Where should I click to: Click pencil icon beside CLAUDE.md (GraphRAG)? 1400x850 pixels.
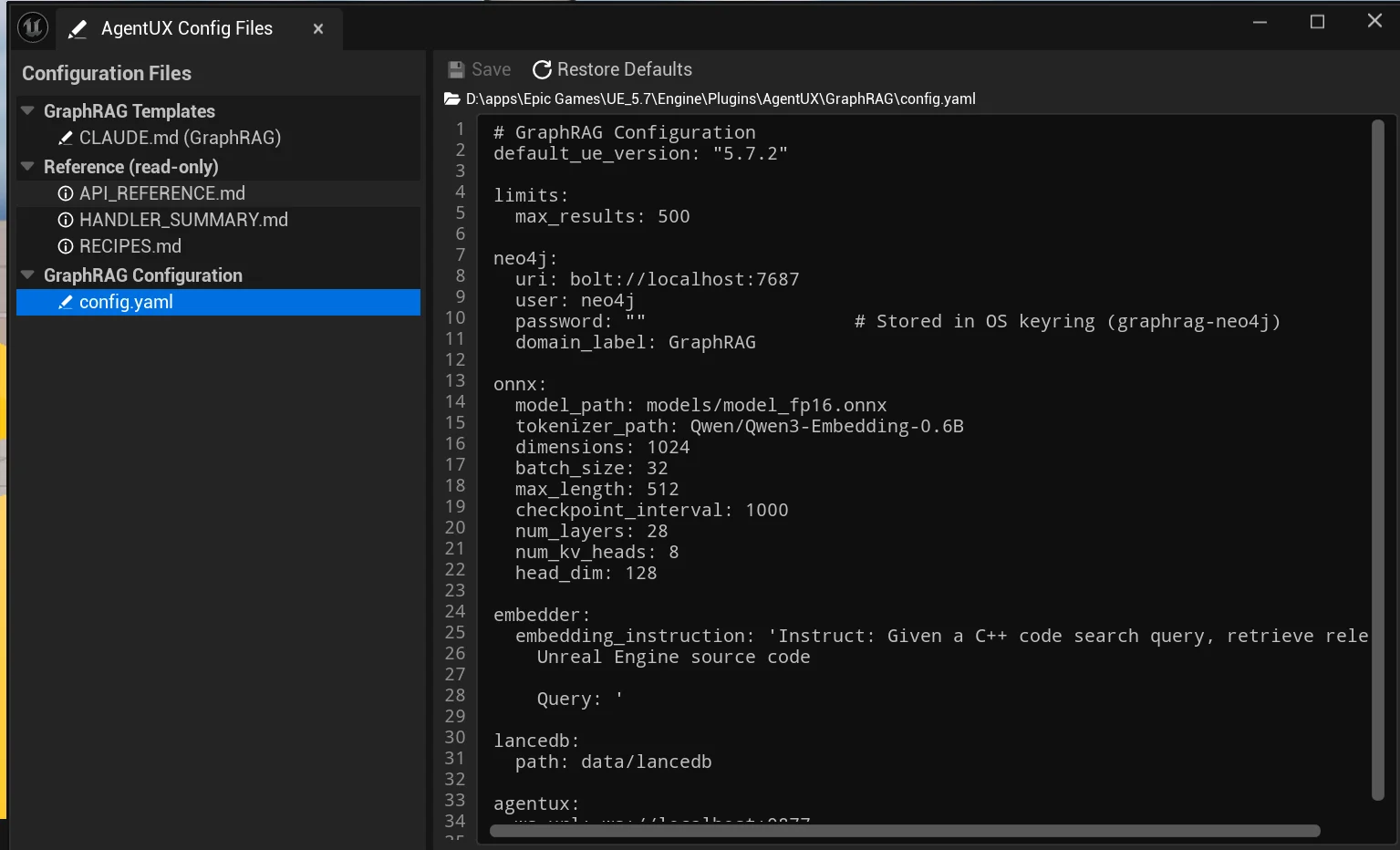(66, 138)
